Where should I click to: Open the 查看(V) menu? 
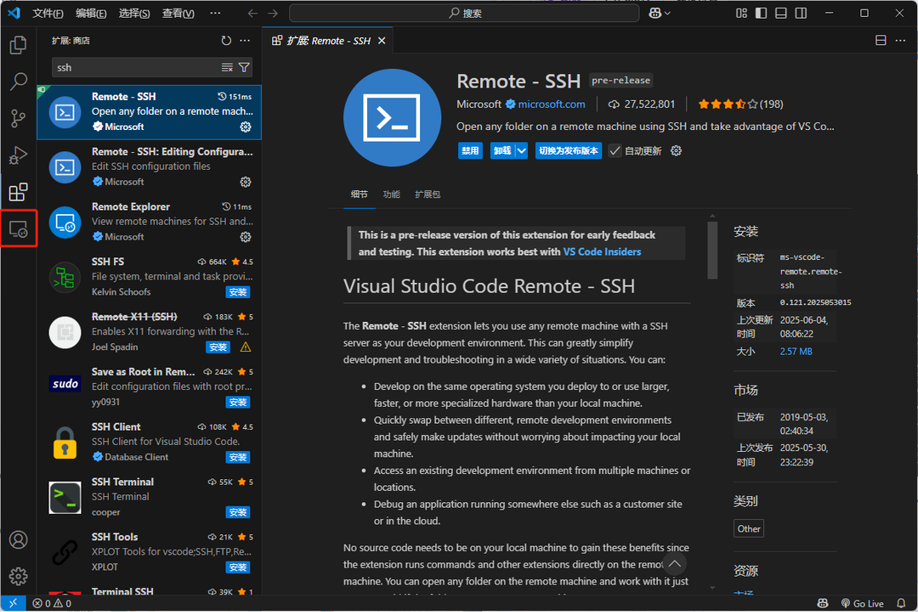click(x=178, y=13)
